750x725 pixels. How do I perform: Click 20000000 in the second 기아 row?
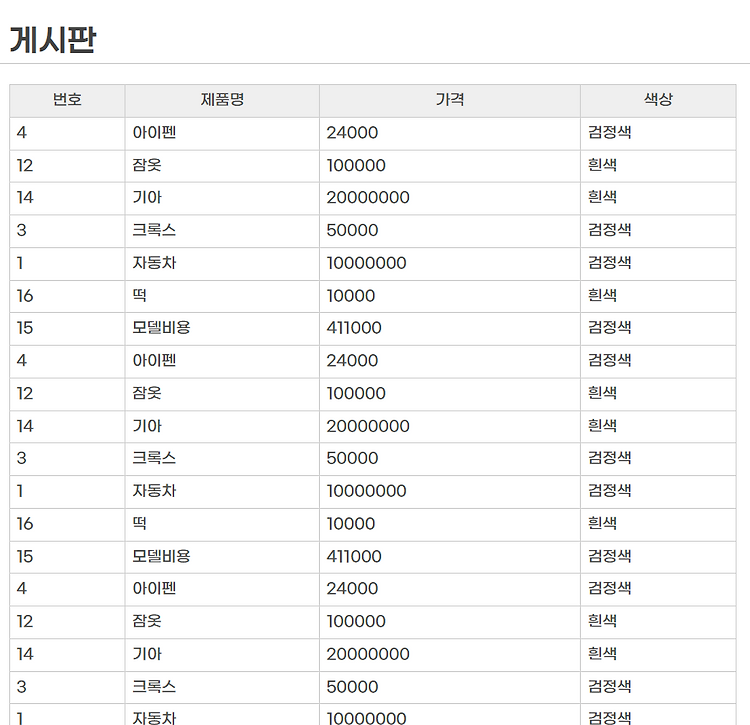click(368, 426)
